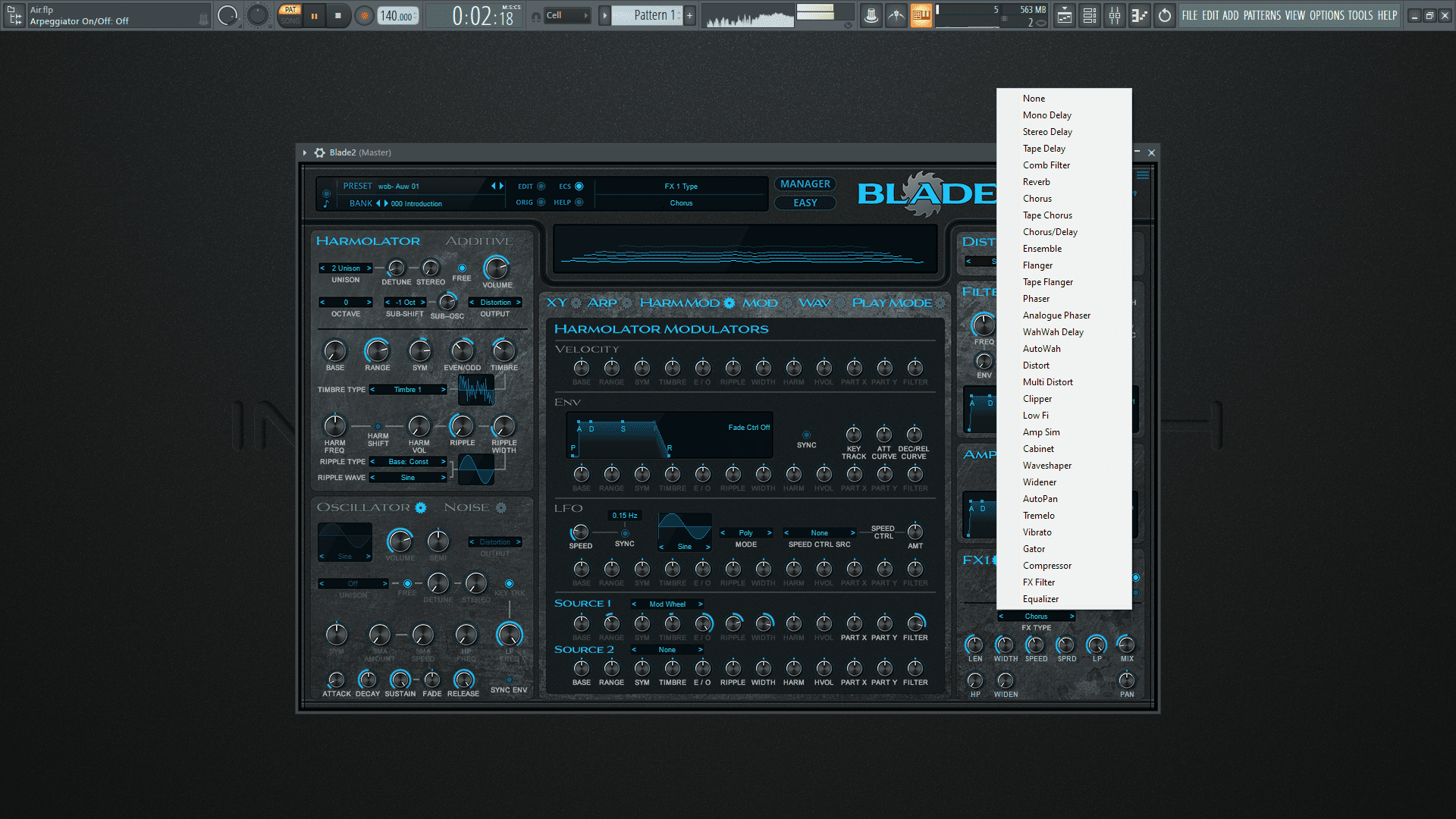
Task: Select next preset with the right arrow
Action: click(501, 186)
